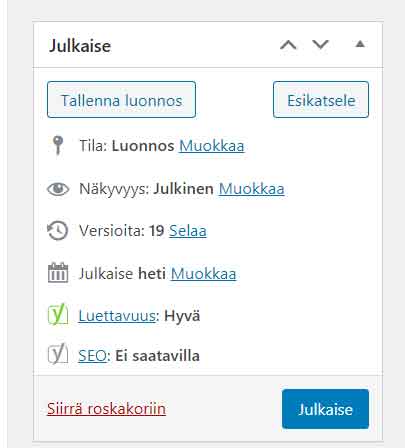This screenshot has height=448, width=405.
Task: Click the visibility eye icon
Action: [x=58, y=189]
